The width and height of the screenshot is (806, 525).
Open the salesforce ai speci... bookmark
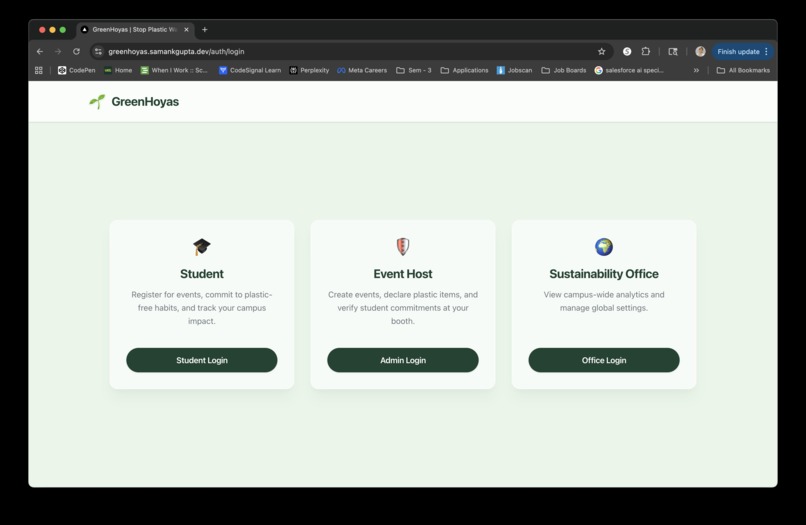click(629, 70)
